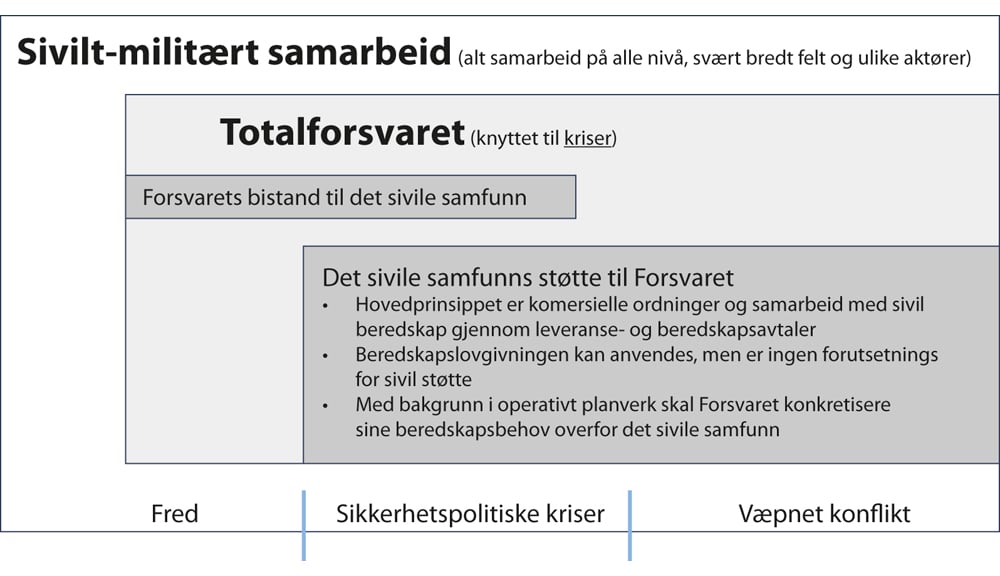
Task: Select heading "Det sivile samfunns støtte til Forsvaret"
Action: point(528,276)
